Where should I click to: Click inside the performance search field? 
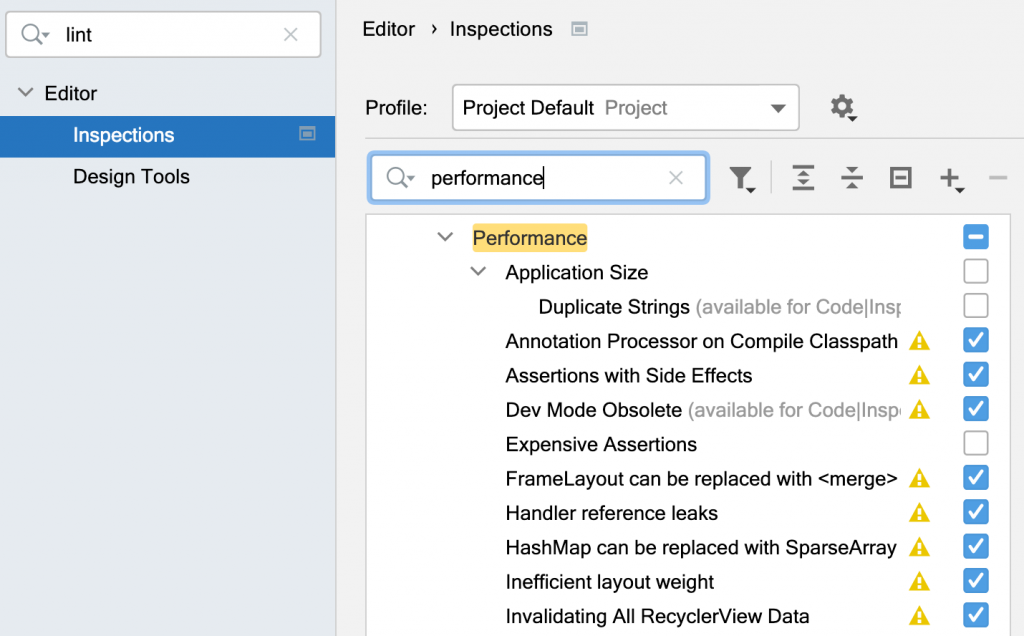[x=540, y=178]
